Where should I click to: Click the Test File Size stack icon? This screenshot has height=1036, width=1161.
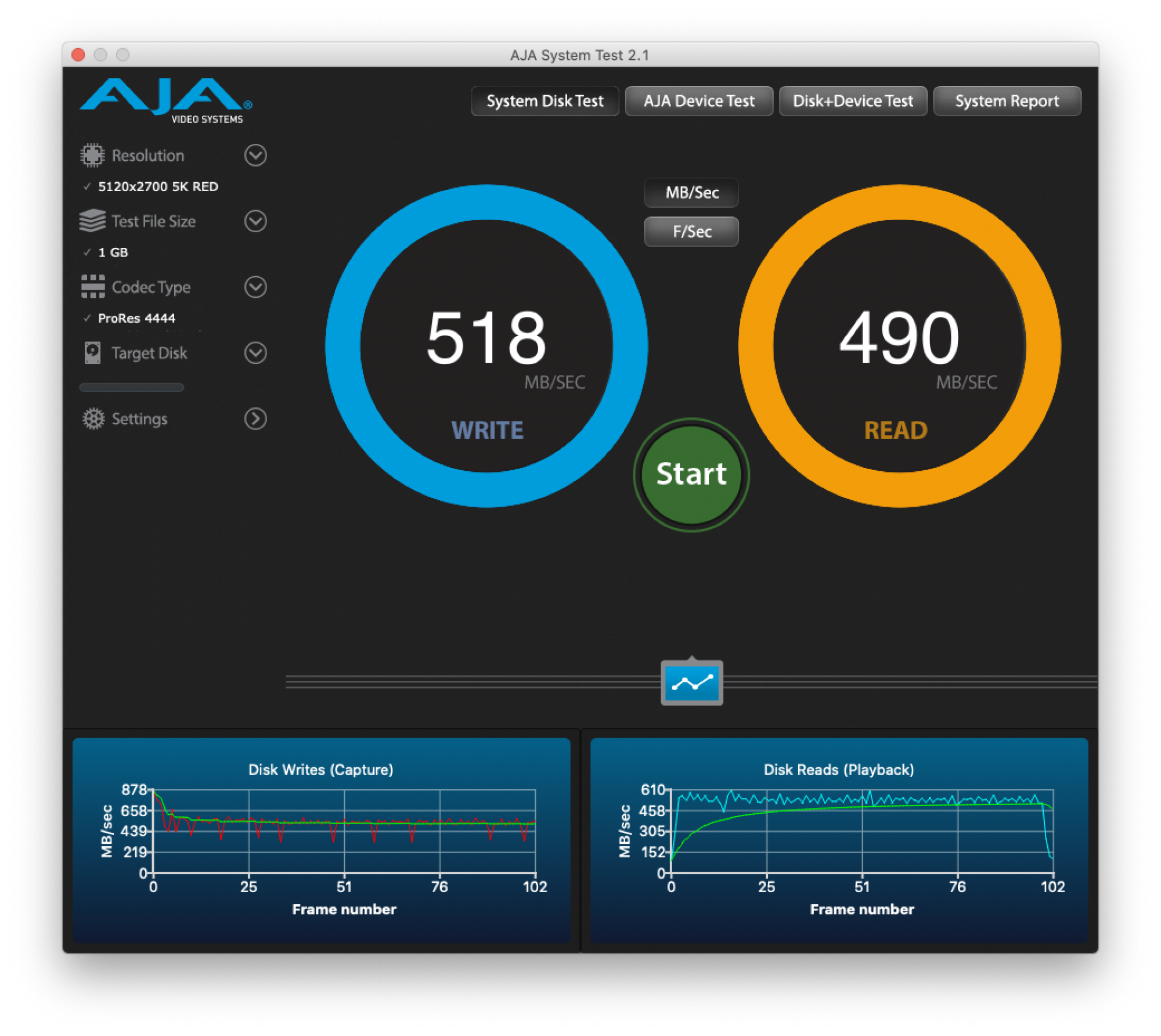point(92,221)
